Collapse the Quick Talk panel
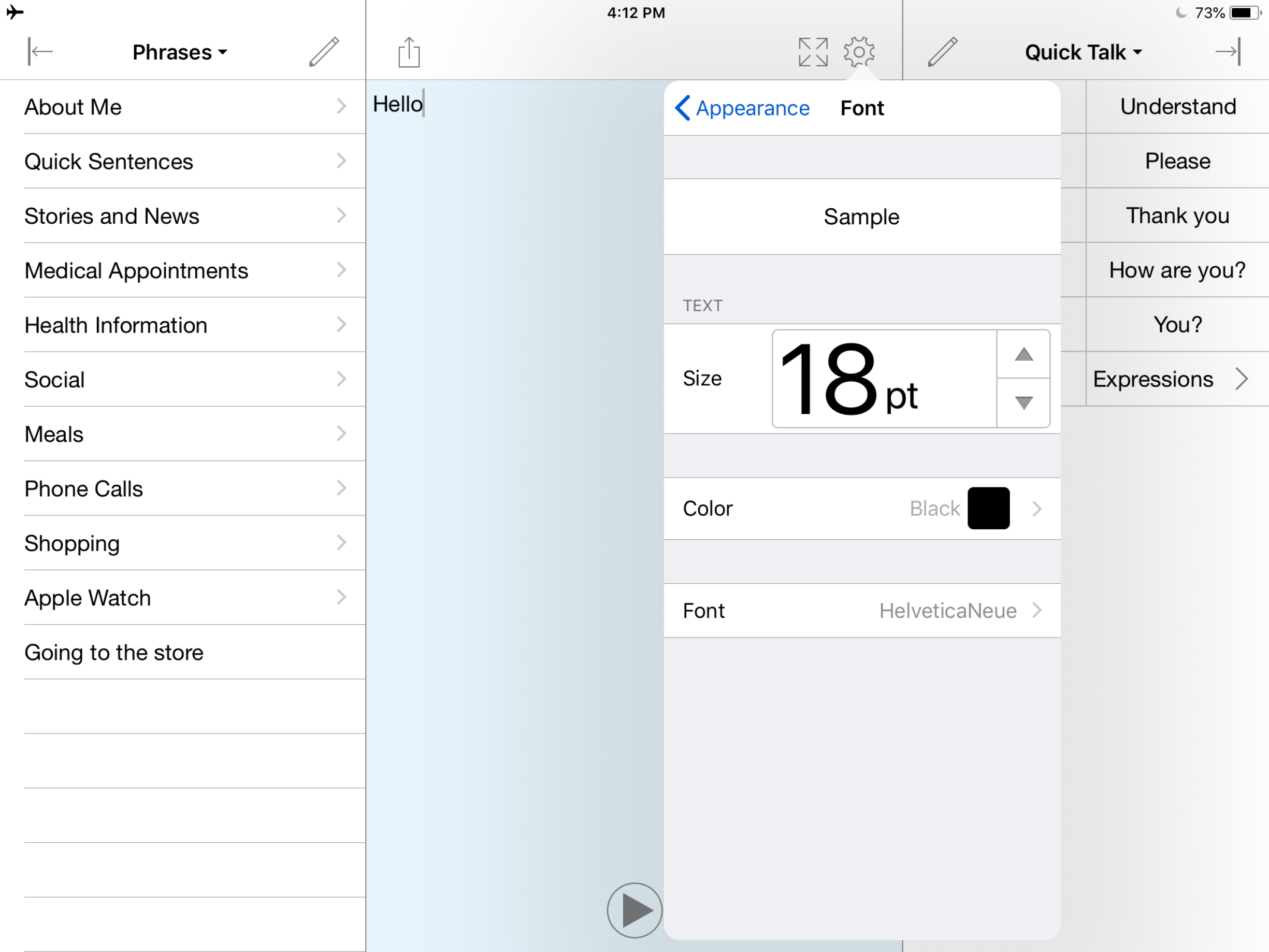Viewport: 1269px width, 952px height. [1228, 52]
